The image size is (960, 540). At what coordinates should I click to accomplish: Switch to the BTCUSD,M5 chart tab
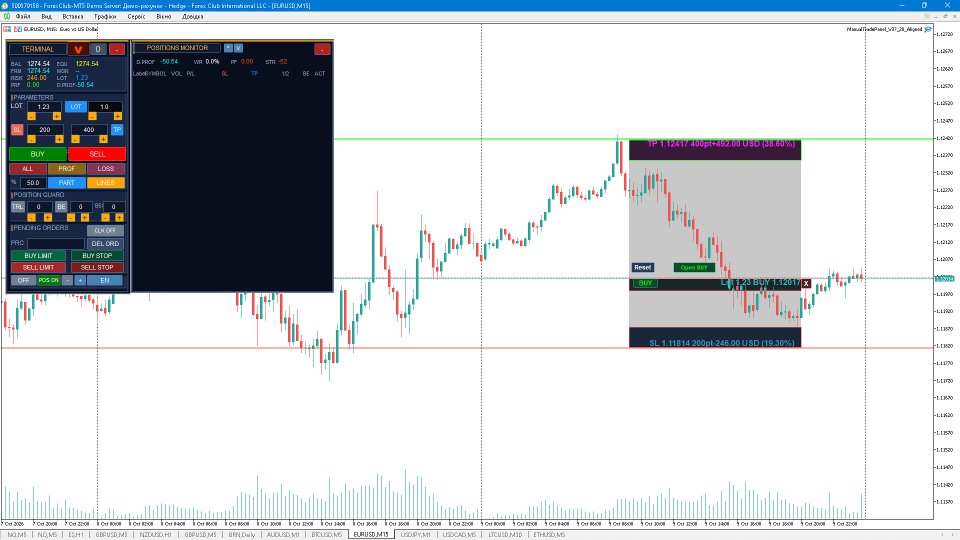(x=326, y=534)
